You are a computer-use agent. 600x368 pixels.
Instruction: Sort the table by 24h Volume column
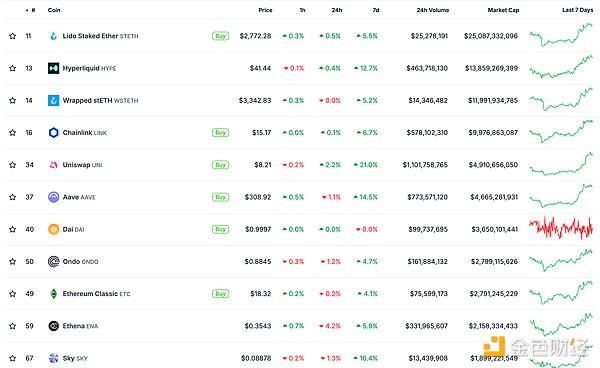(x=433, y=10)
